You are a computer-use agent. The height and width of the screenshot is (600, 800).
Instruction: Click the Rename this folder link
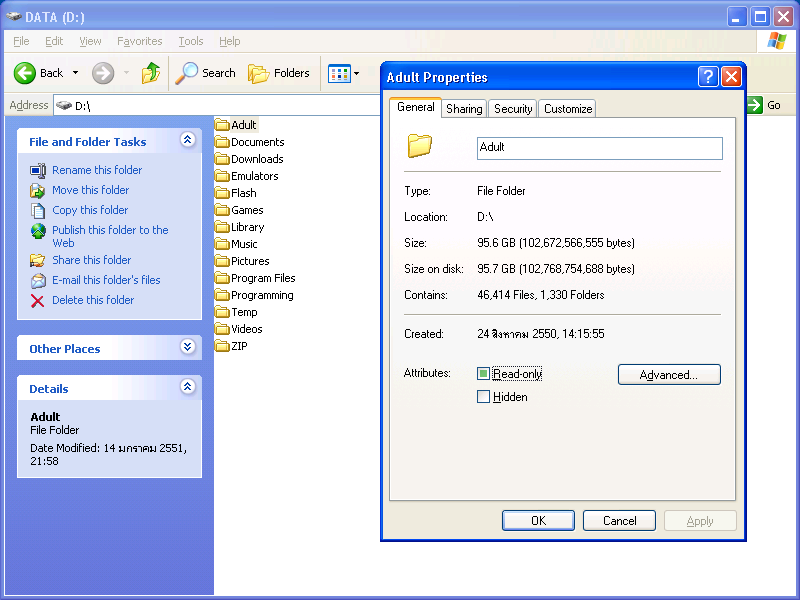pos(97,170)
